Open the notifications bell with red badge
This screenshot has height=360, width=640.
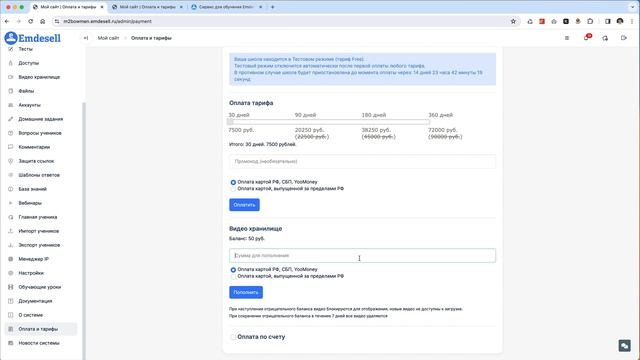[x=587, y=38]
